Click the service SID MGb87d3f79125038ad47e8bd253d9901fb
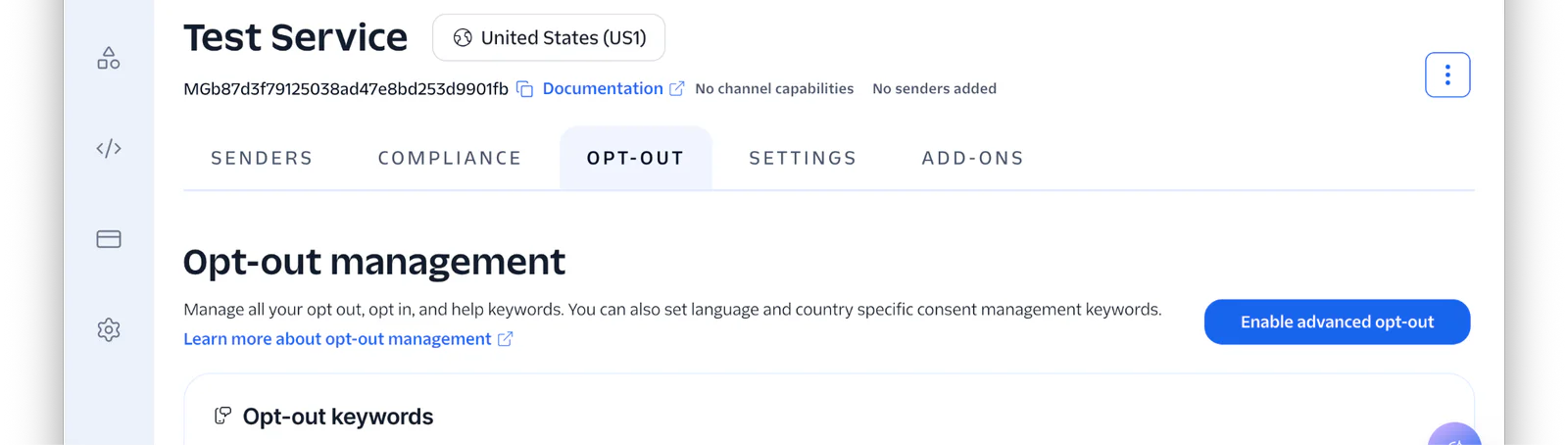Viewport: 1568px width, 445px height. point(346,88)
